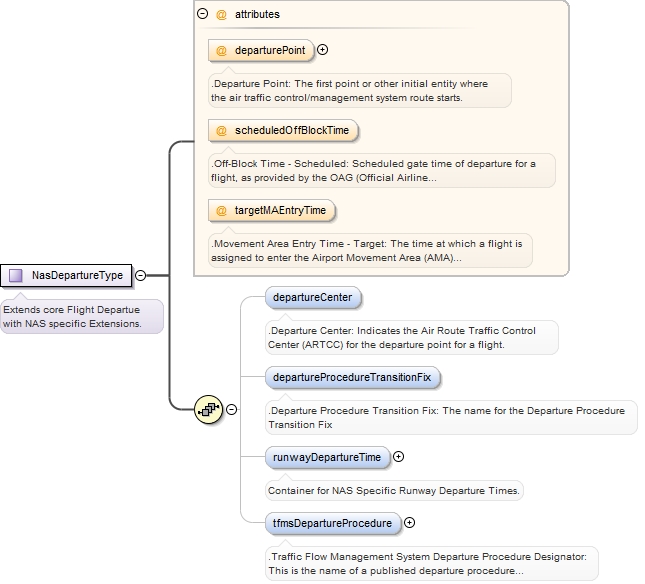Collapse the NasDepartureType node
The height and width of the screenshot is (584, 645).
141,275
